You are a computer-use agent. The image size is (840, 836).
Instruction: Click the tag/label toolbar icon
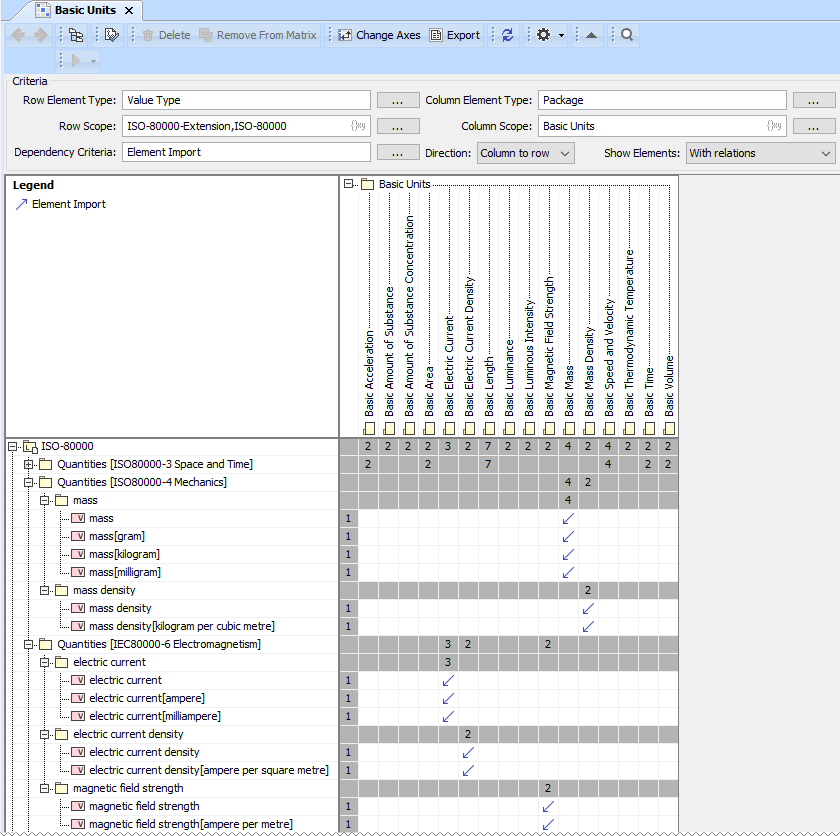coord(111,35)
